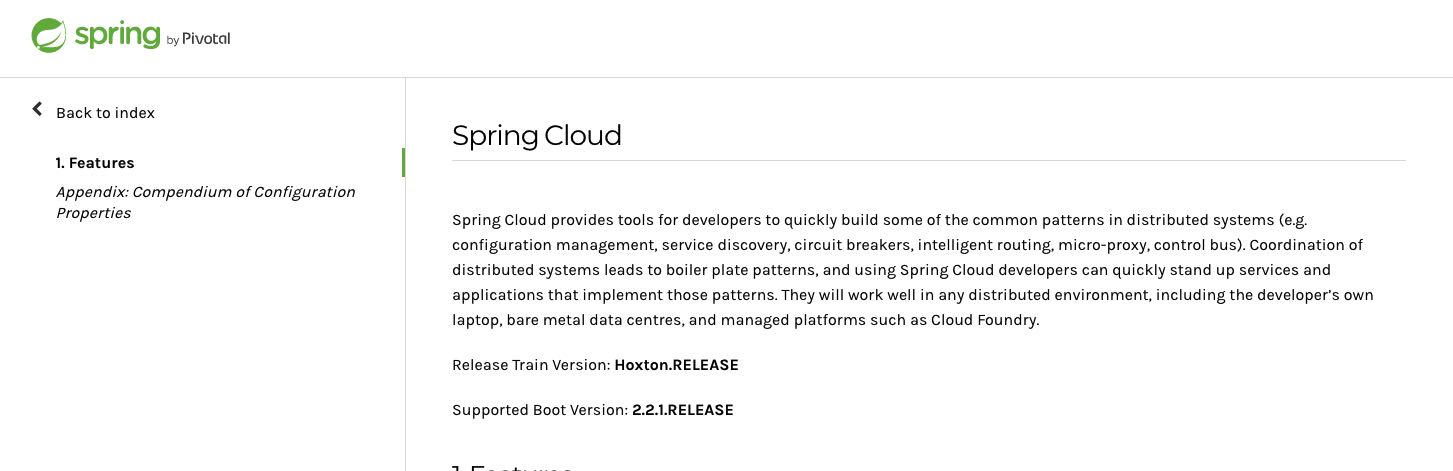Image resolution: width=1453 pixels, height=471 pixels.
Task: Click the "by Pivotal" header text
Action: click(198, 39)
